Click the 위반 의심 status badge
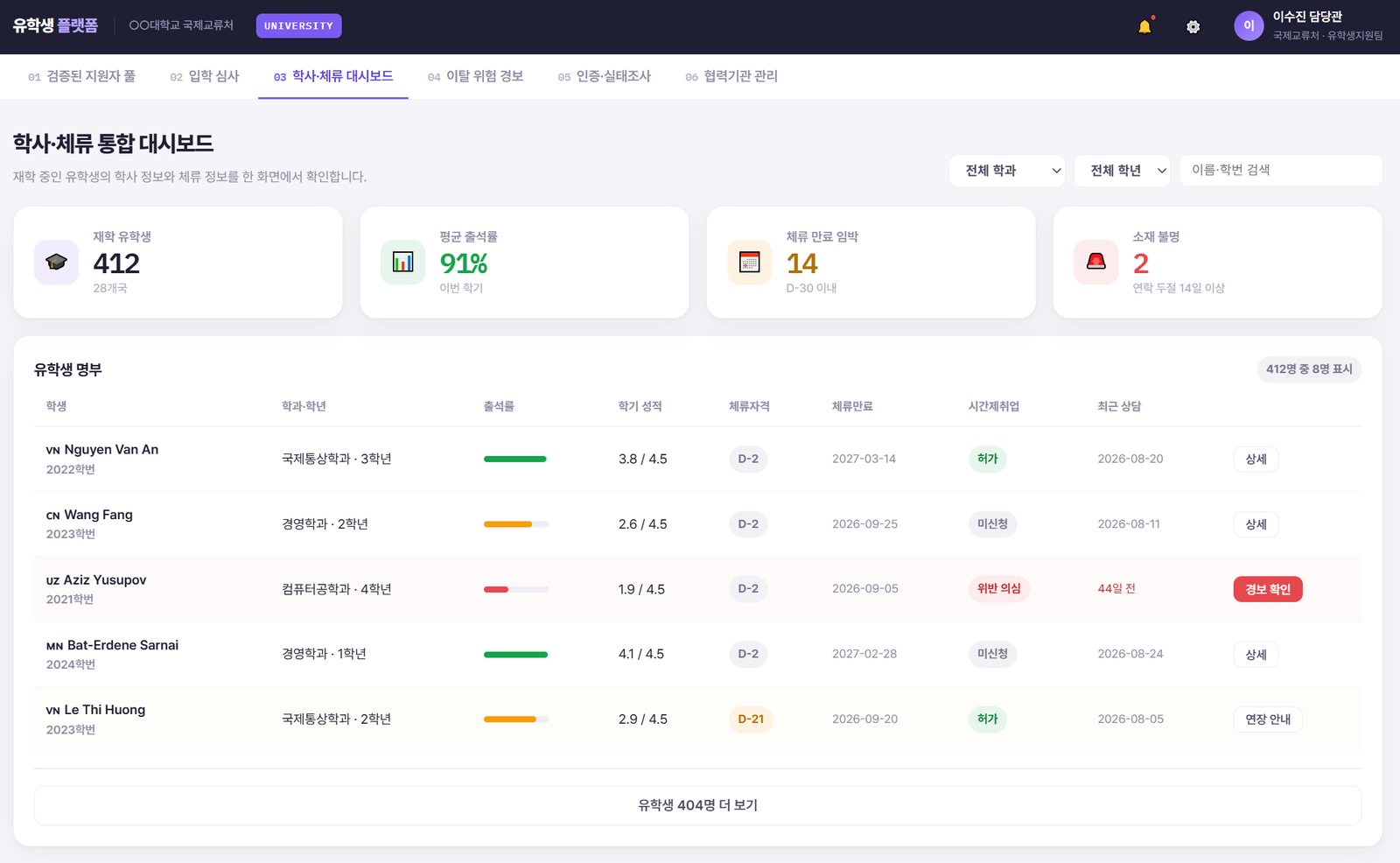The width and height of the screenshot is (1400, 863). pos(998,589)
